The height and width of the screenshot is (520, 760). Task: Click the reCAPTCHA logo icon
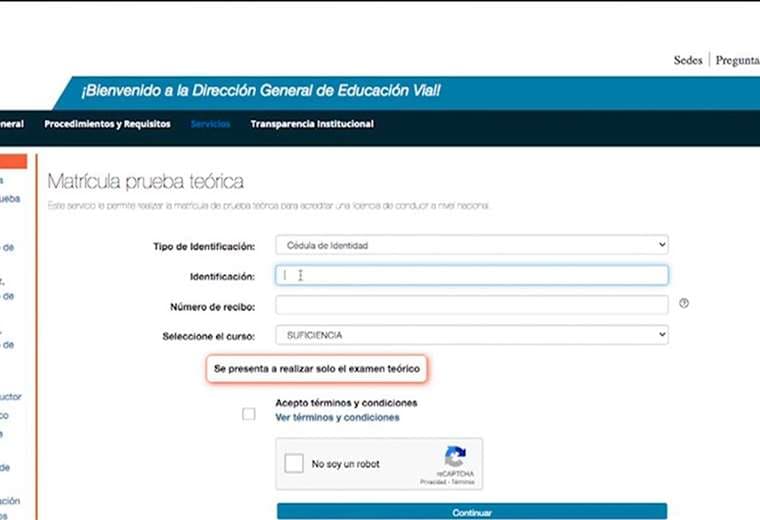click(x=455, y=457)
